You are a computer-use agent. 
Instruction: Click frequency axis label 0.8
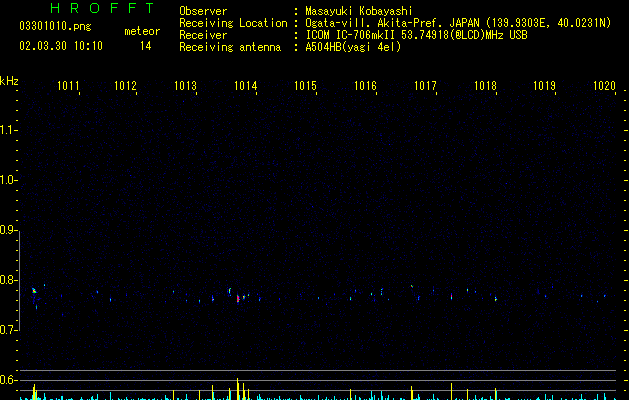[8, 280]
